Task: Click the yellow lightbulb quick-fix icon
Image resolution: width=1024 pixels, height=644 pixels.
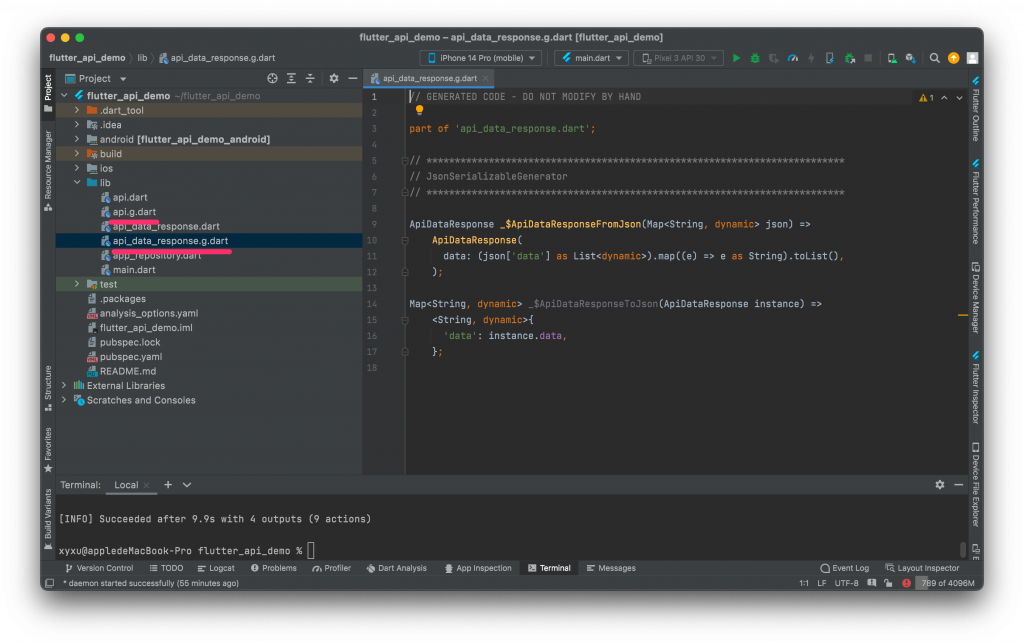Action: coord(419,111)
